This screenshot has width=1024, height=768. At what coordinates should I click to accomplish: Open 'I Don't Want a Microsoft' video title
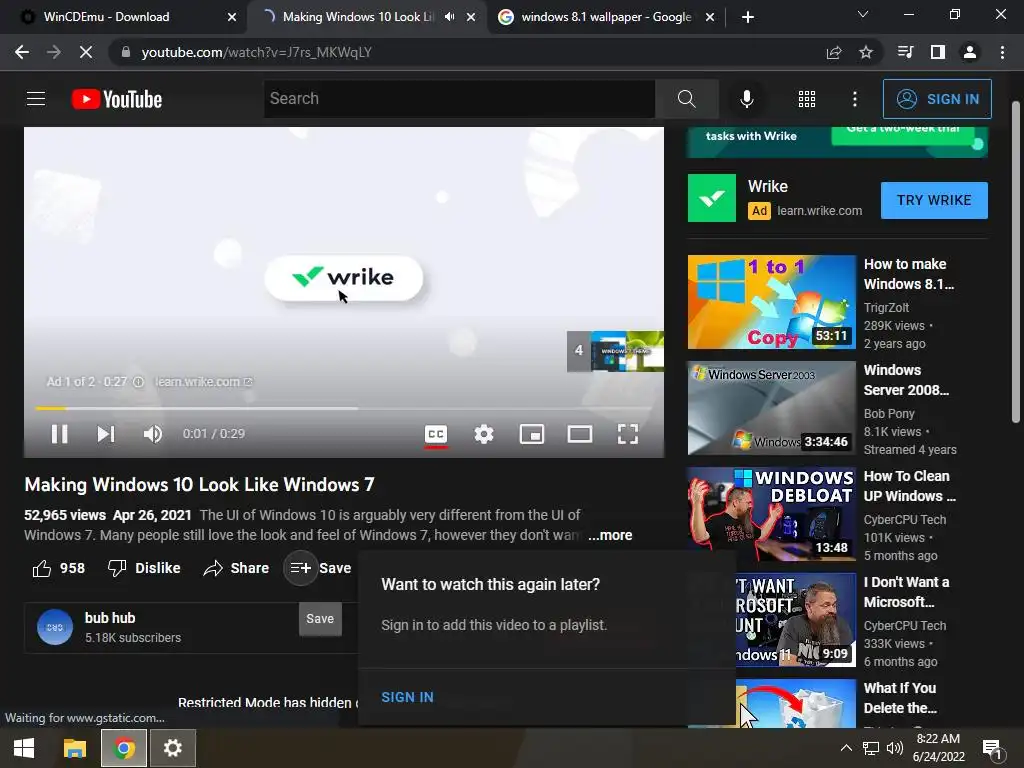point(906,592)
